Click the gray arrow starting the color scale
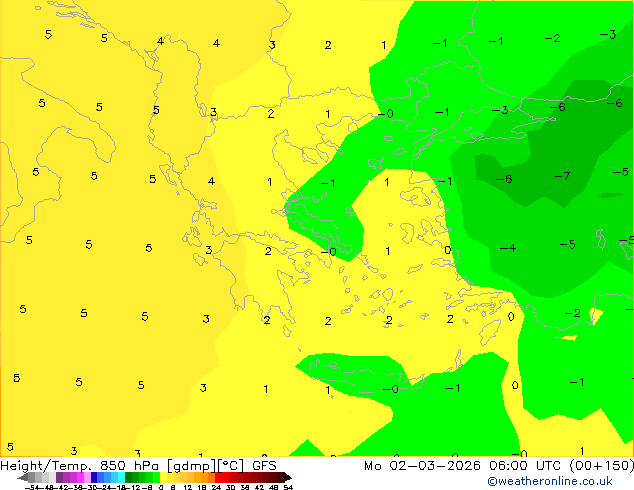The image size is (634, 490). (23, 478)
